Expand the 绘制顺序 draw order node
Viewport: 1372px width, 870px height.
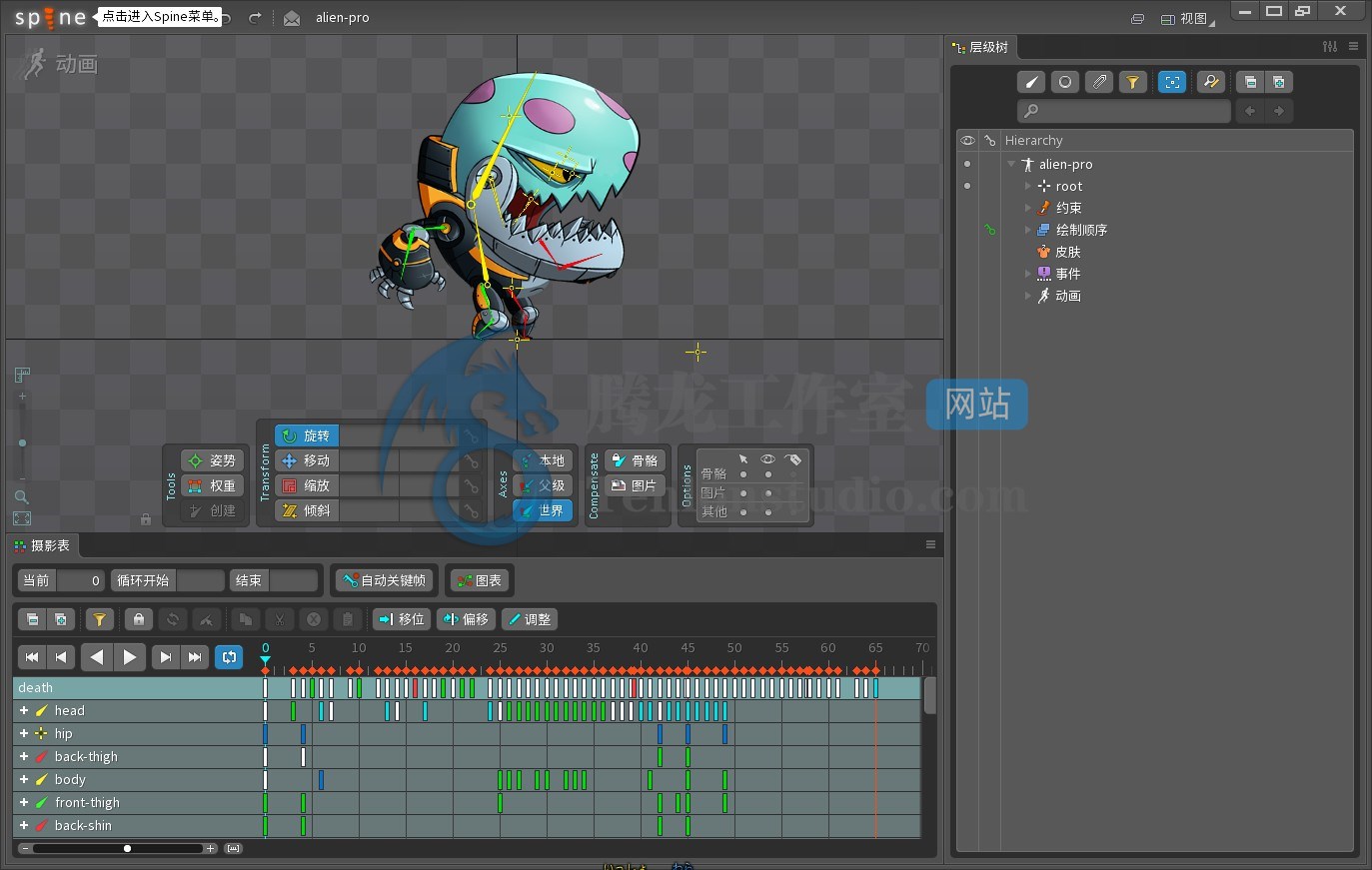(x=1027, y=230)
